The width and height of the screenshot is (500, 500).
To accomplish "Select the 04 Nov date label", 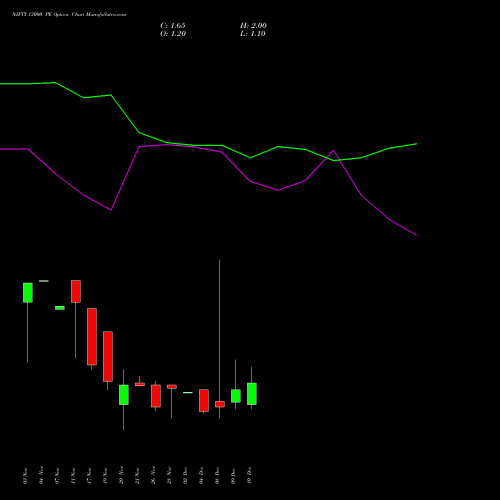I will click(x=41, y=476).
